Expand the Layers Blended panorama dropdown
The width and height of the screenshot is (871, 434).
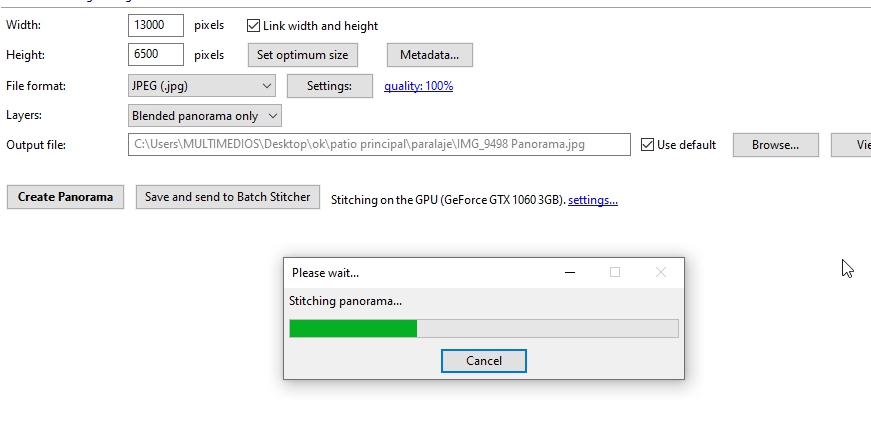(x=205, y=116)
